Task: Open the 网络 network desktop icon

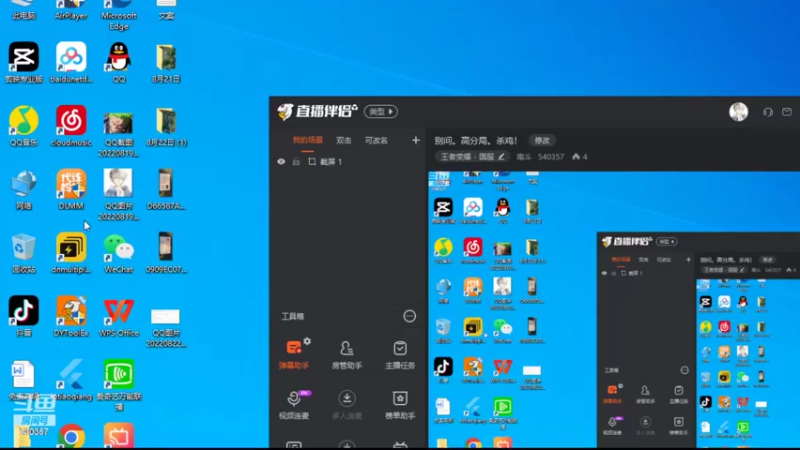Action: (x=23, y=189)
